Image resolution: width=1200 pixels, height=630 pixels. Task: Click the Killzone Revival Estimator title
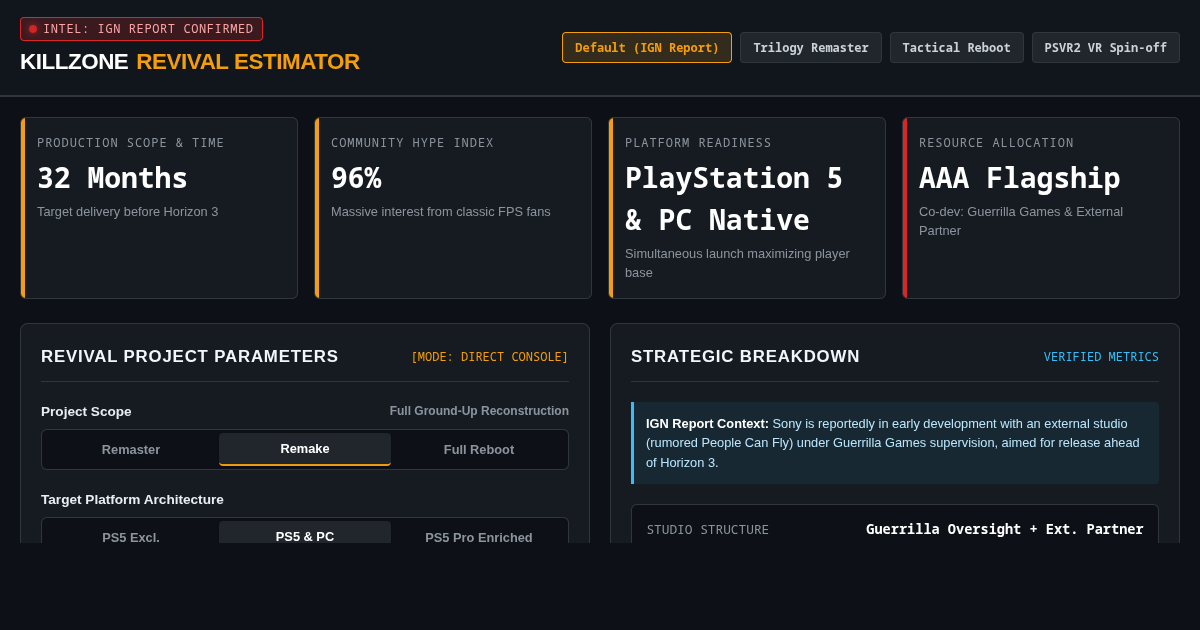[190, 62]
